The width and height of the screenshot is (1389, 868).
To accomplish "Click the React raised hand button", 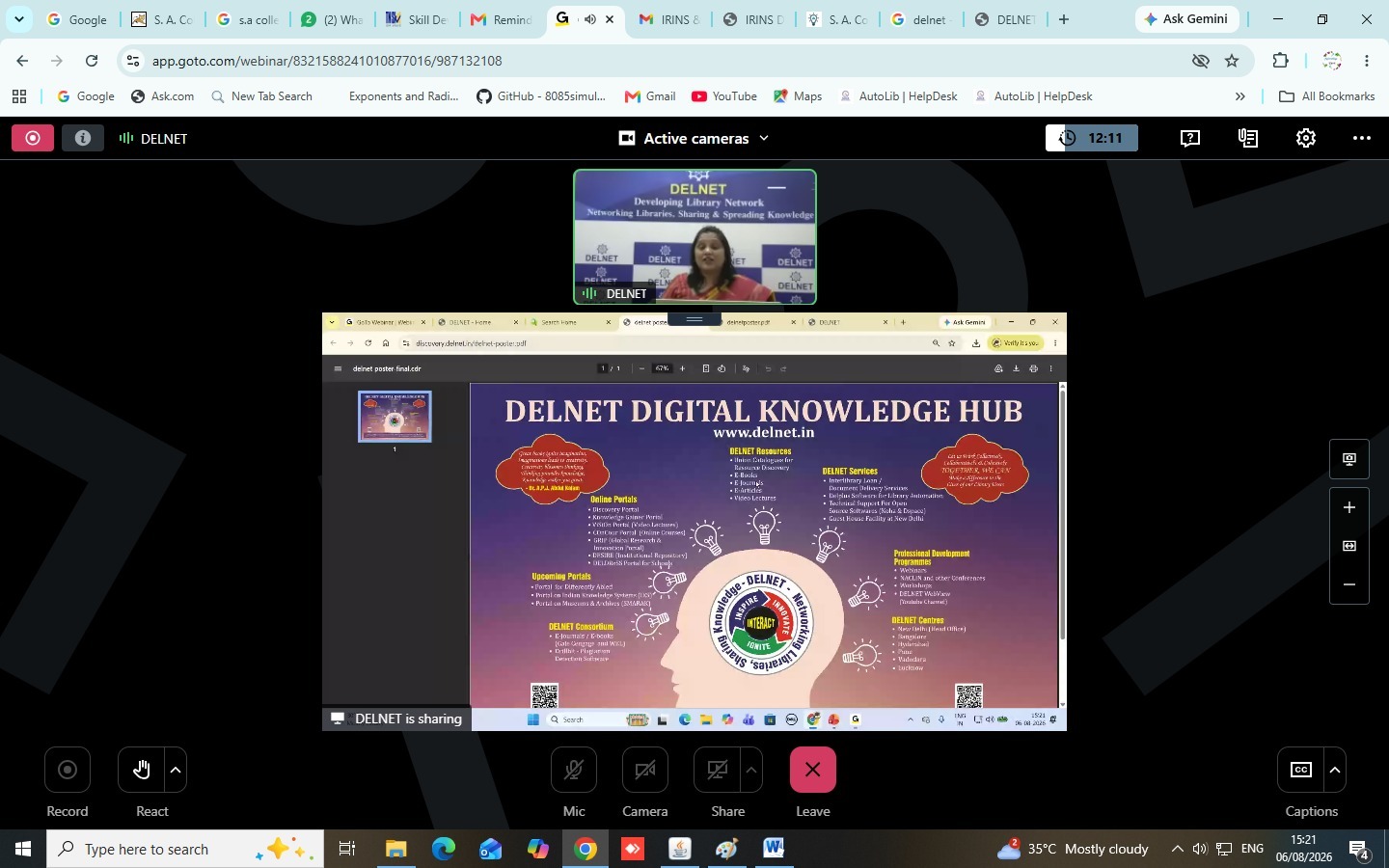I will pyautogui.click(x=141, y=770).
